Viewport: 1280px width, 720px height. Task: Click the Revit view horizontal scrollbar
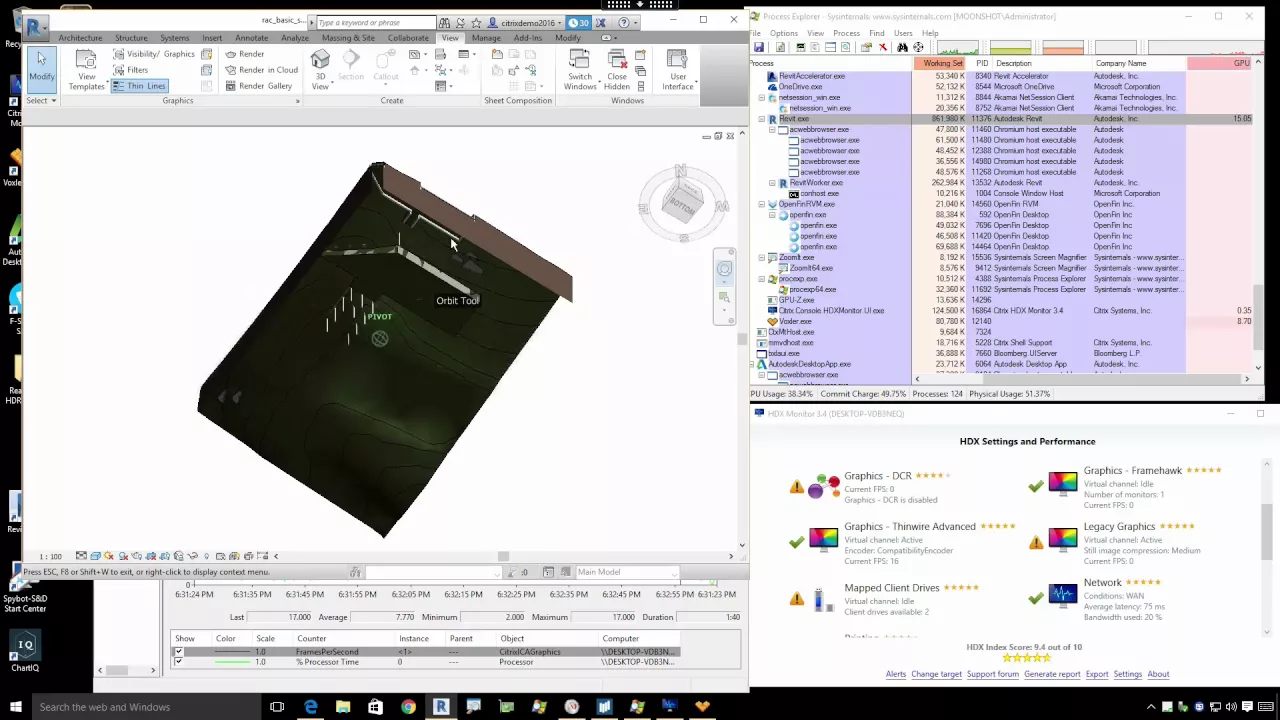click(x=503, y=556)
